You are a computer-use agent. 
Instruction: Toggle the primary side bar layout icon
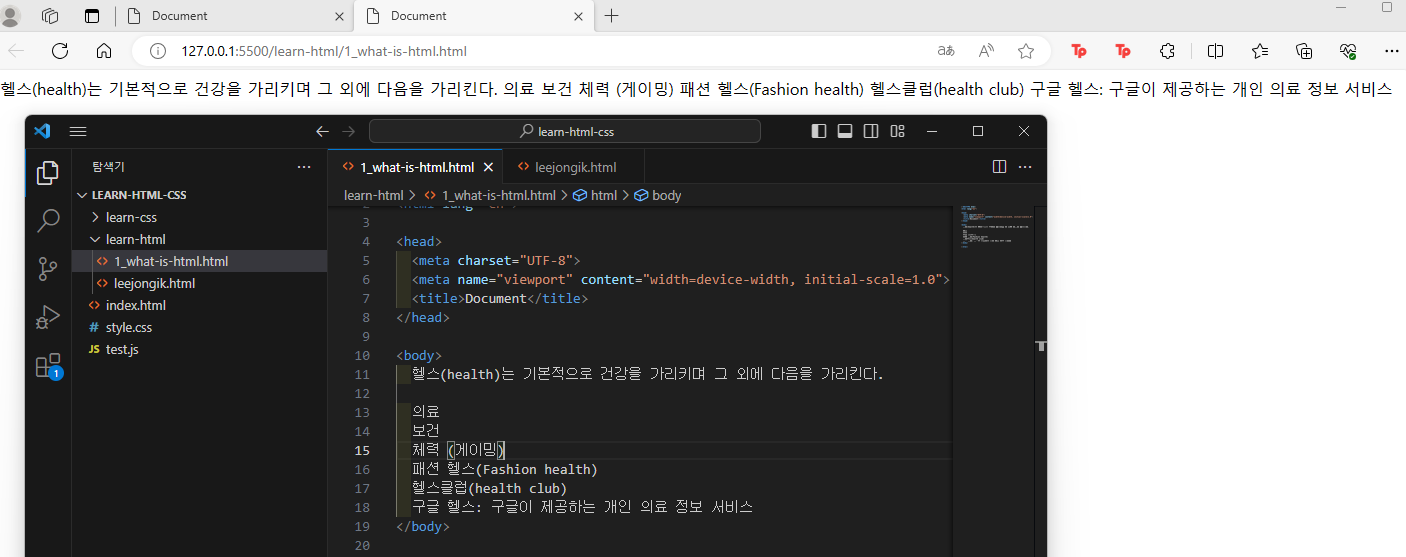tap(819, 131)
